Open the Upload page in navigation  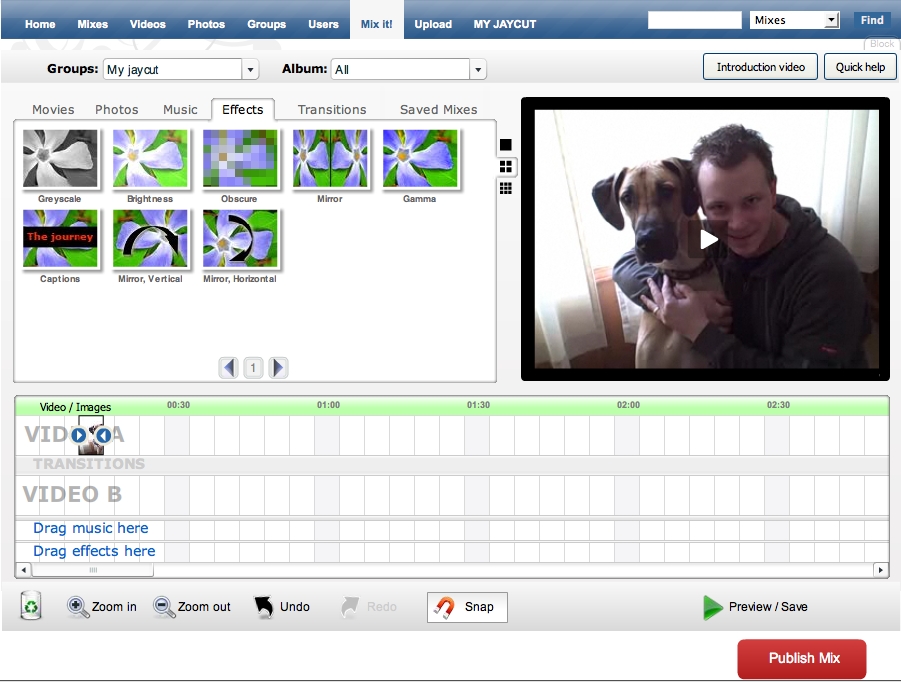pyautogui.click(x=433, y=24)
